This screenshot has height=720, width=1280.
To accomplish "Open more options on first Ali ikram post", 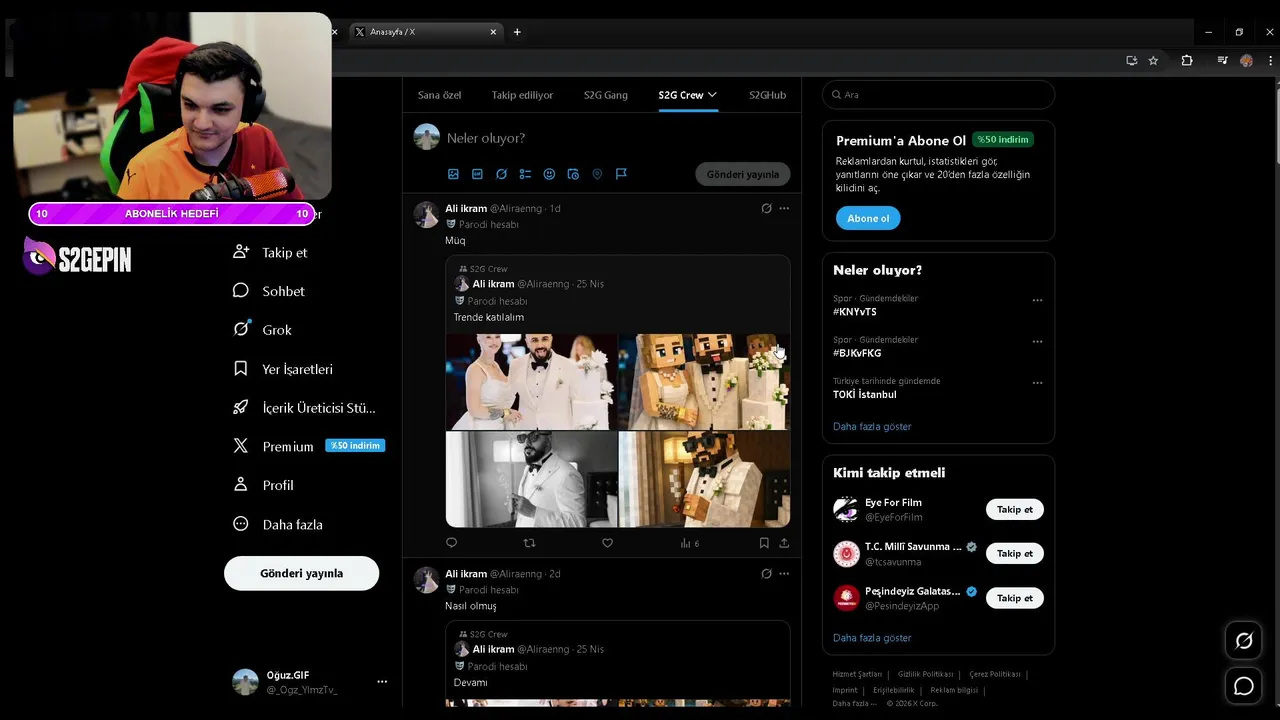I will tap(784, 208).
